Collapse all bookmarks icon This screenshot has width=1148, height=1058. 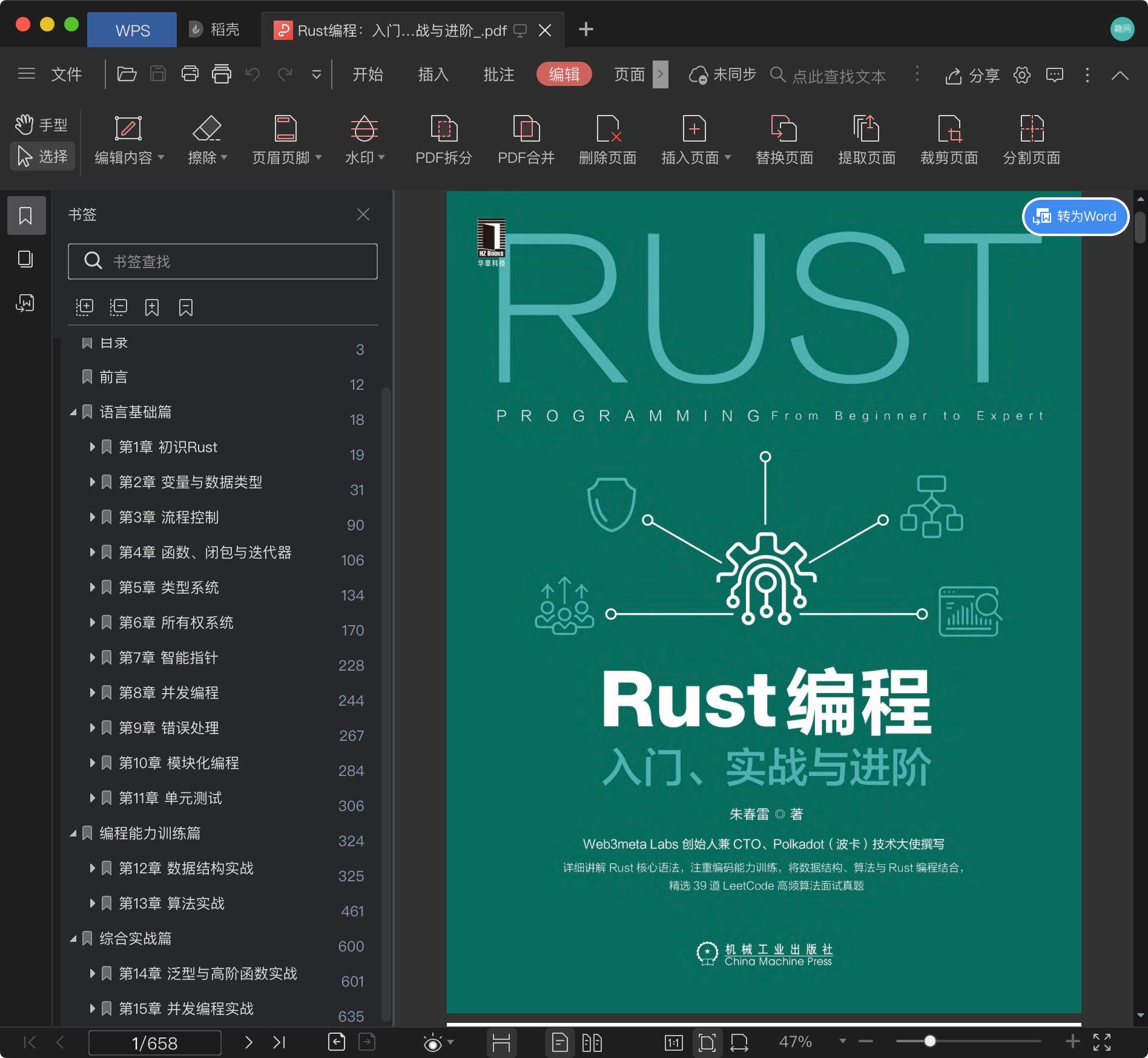pyautogui.click(x=118, y=307)
